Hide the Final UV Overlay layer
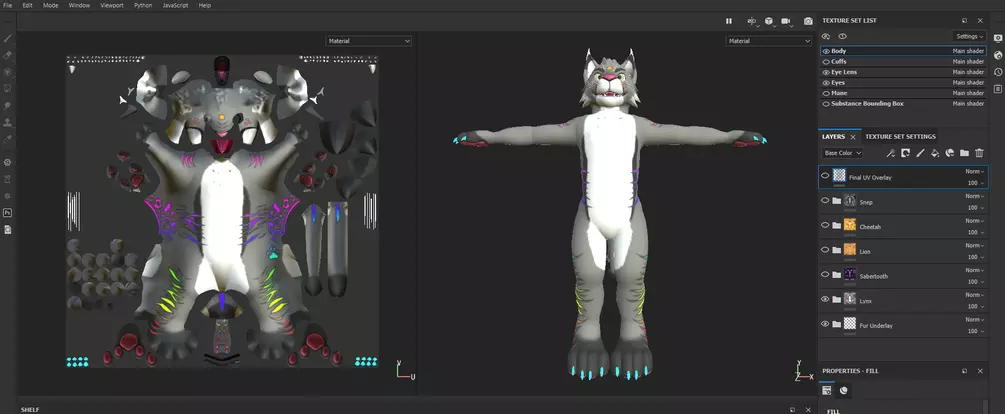The width and height of the screenshot is (1005, 414). pos(825,176)
